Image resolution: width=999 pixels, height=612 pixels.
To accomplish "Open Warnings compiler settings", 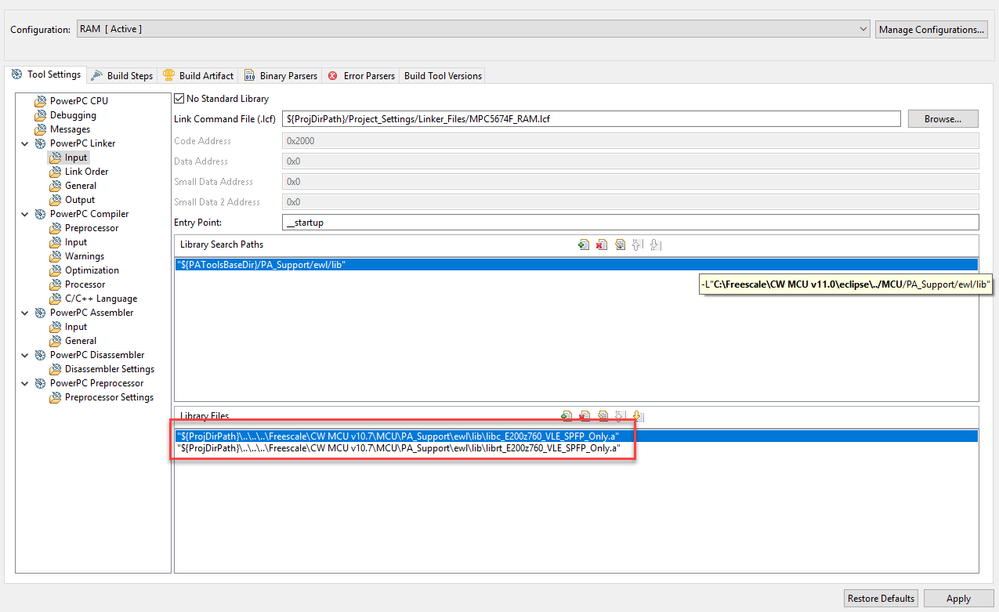I will (85, 256).
